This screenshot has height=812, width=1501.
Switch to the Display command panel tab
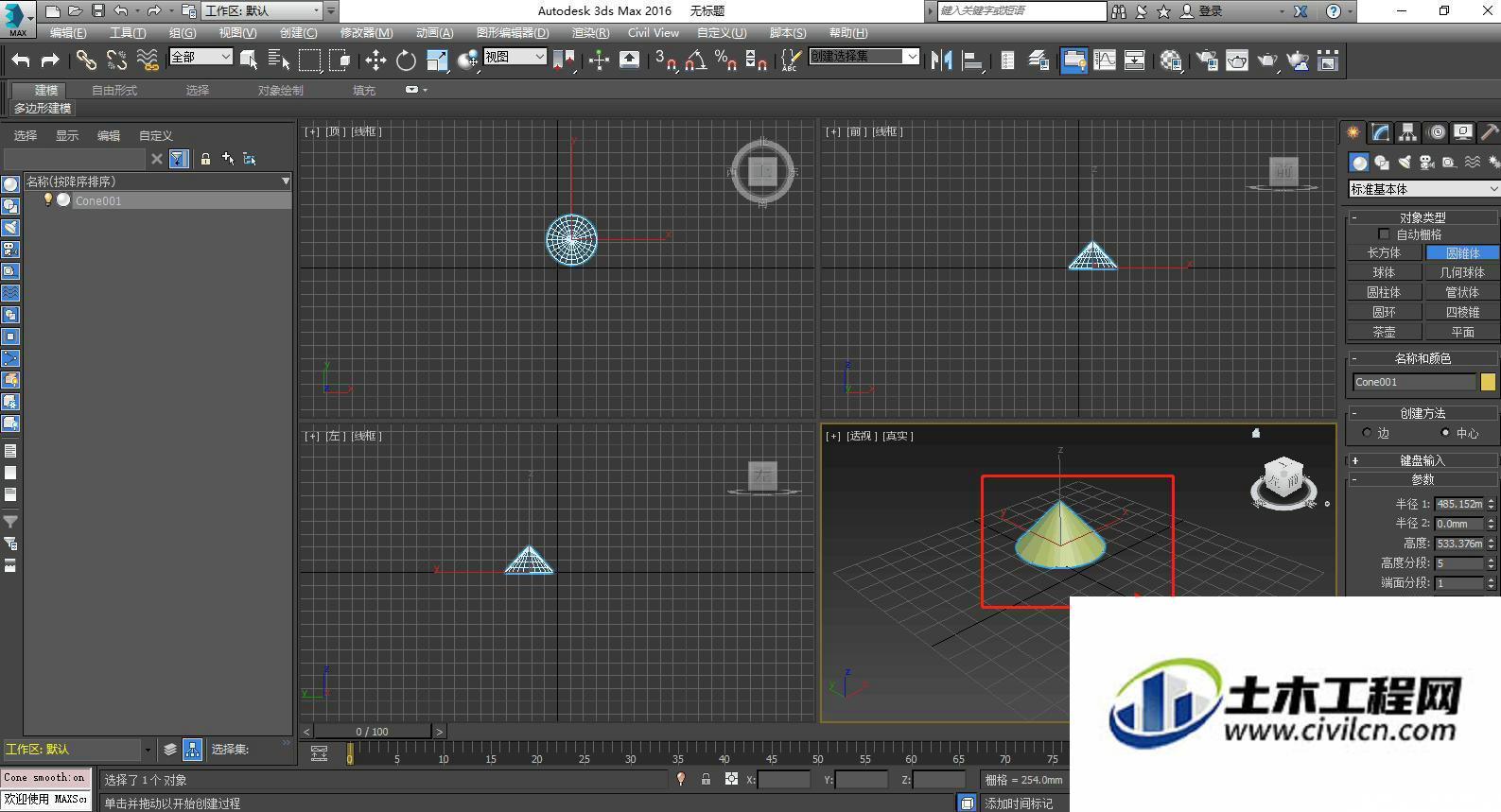click(1463, 132)
